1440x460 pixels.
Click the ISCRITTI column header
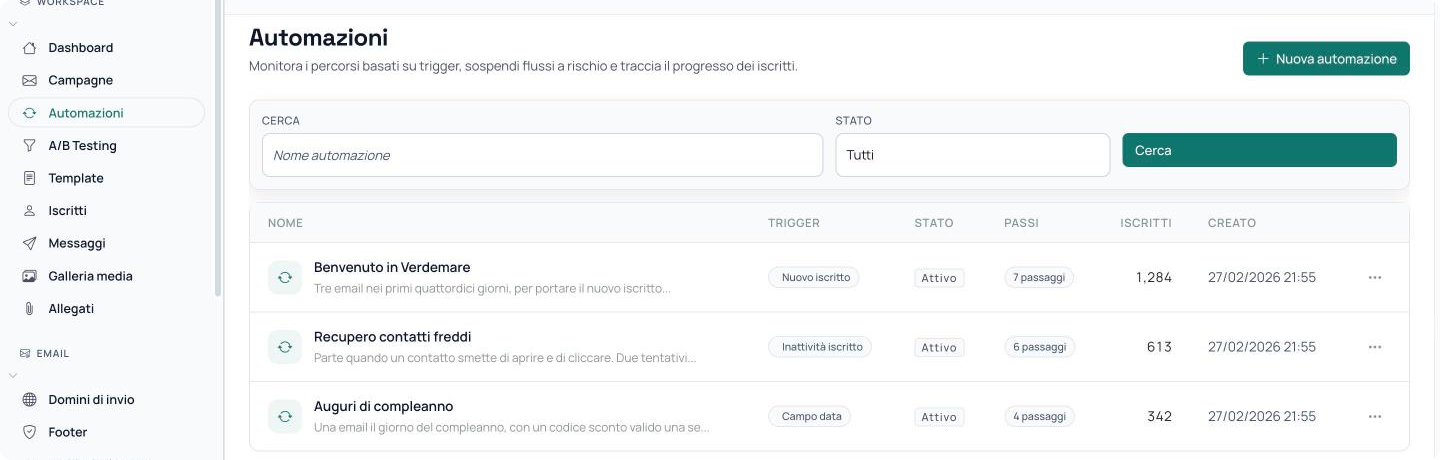1146,223
